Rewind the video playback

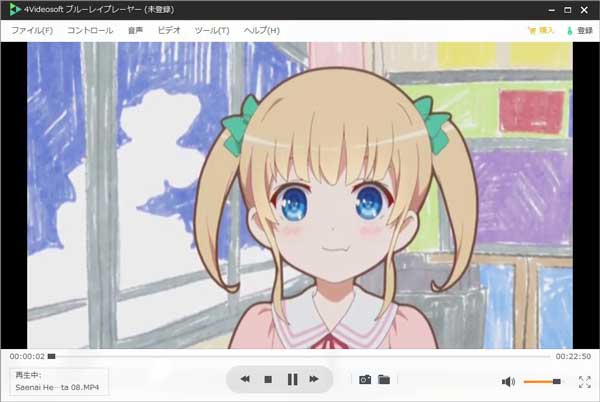[x=245, y=379]
